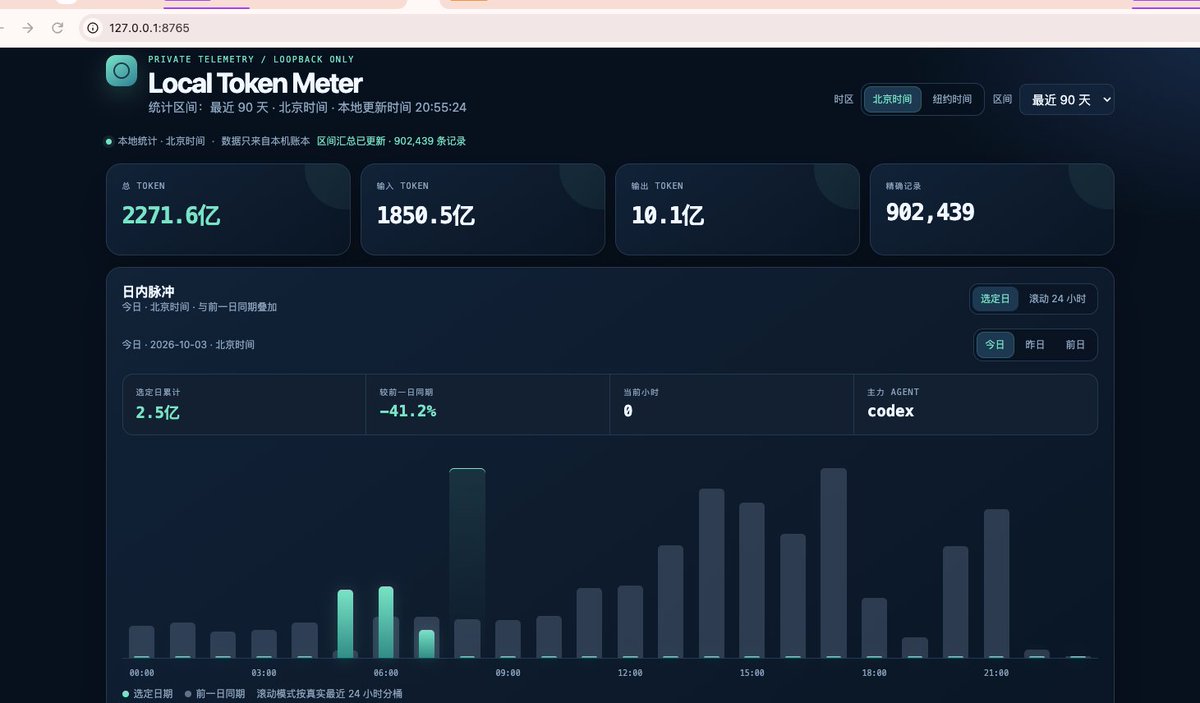1200x703 pixels.
Task: Open site info icon beside the URL
Action: point(93,28)
